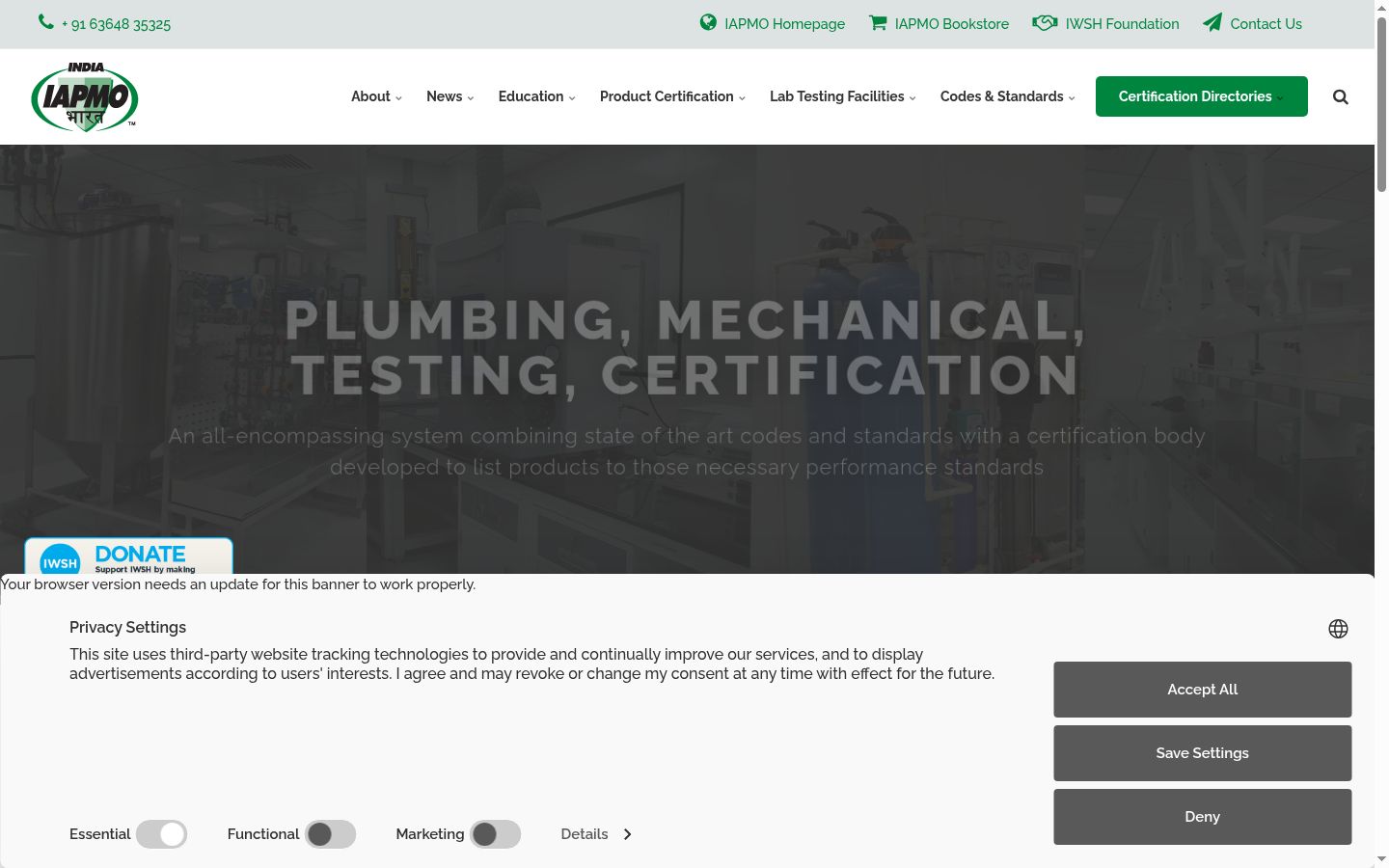Click the phone icon beside the number

click(45, 21)
